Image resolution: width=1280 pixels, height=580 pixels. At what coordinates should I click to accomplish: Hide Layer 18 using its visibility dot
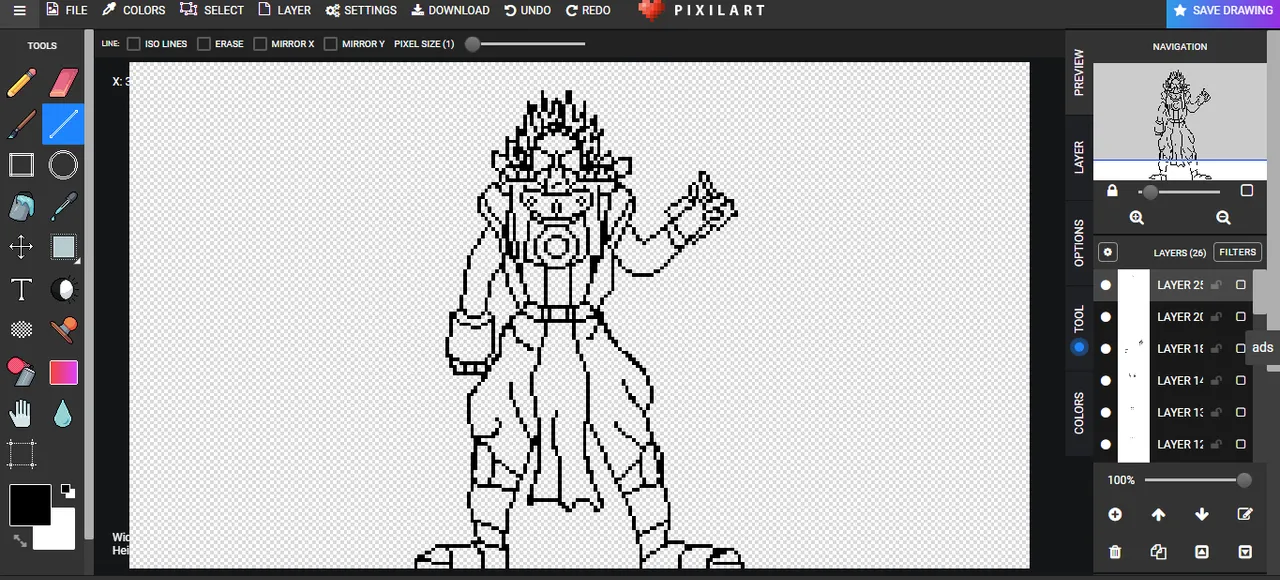[x=1105, y=349]
